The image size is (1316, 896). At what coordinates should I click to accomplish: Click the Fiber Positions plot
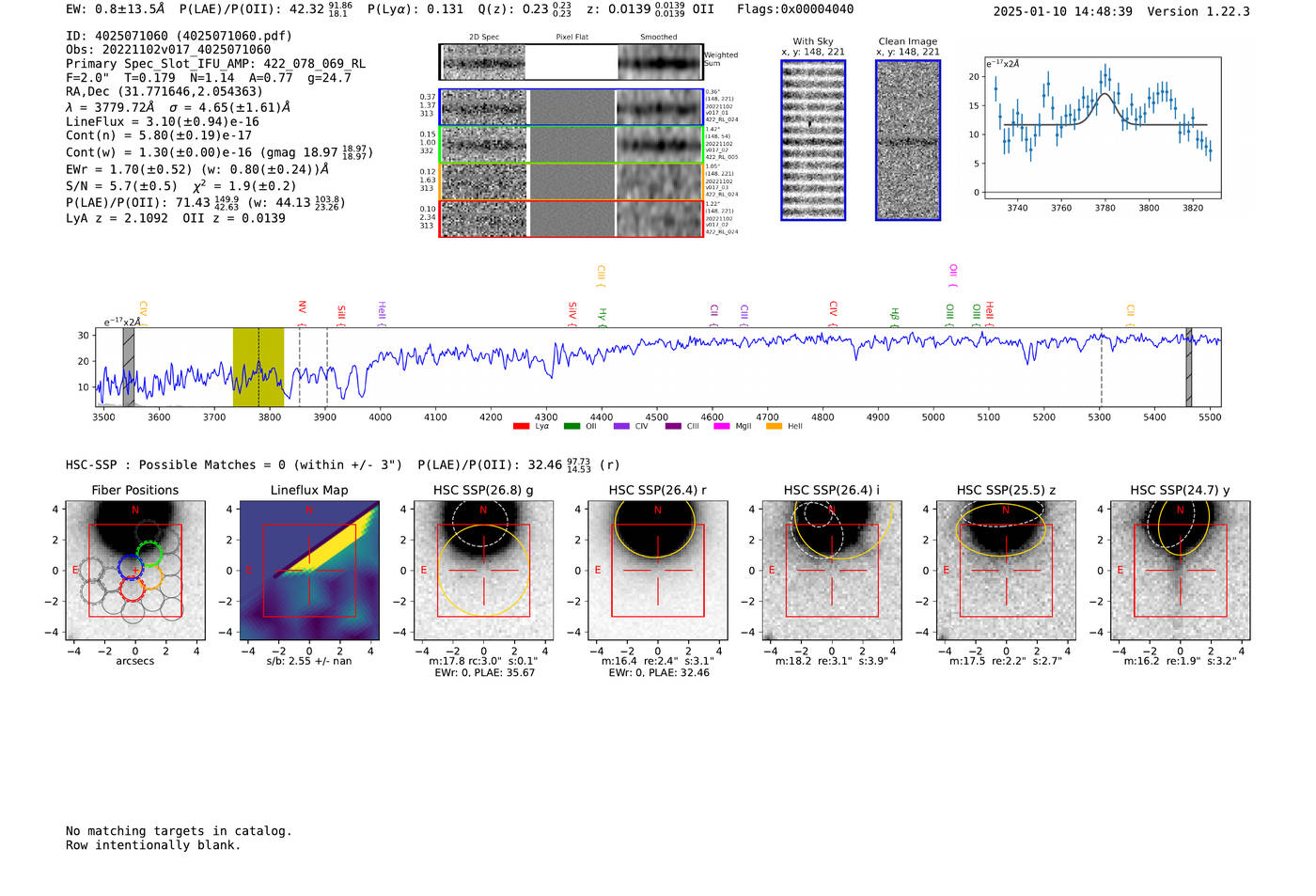pyautogui.click(x=135, y=570)
